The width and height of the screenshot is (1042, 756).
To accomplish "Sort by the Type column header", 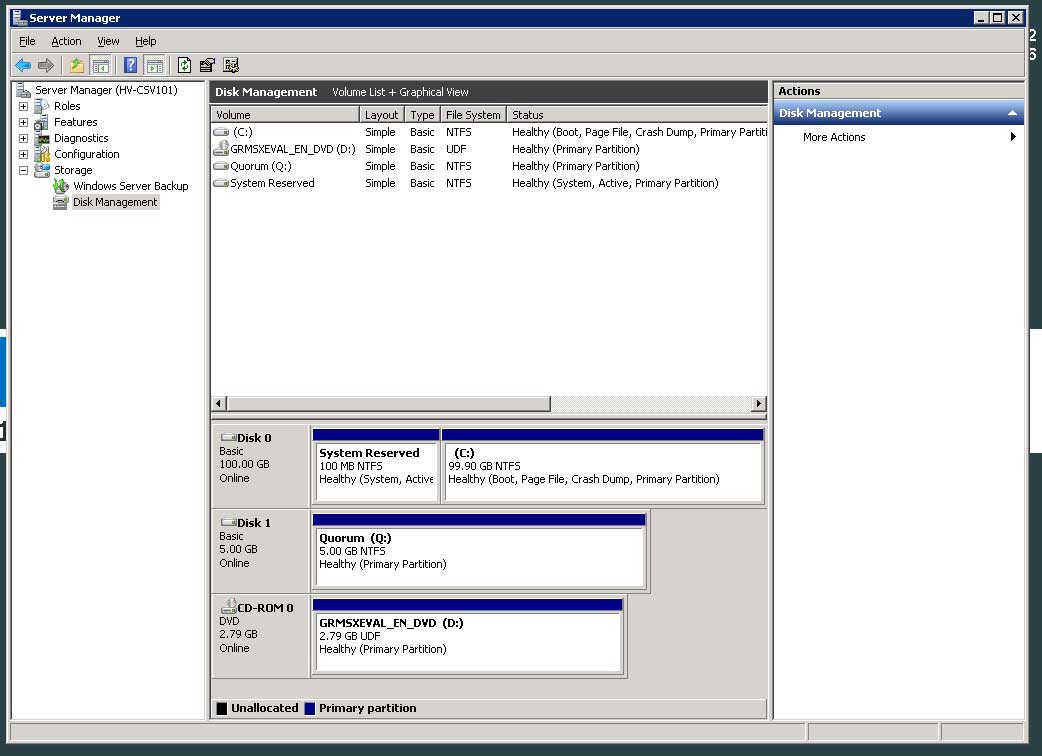I will (x=422, y=115).
